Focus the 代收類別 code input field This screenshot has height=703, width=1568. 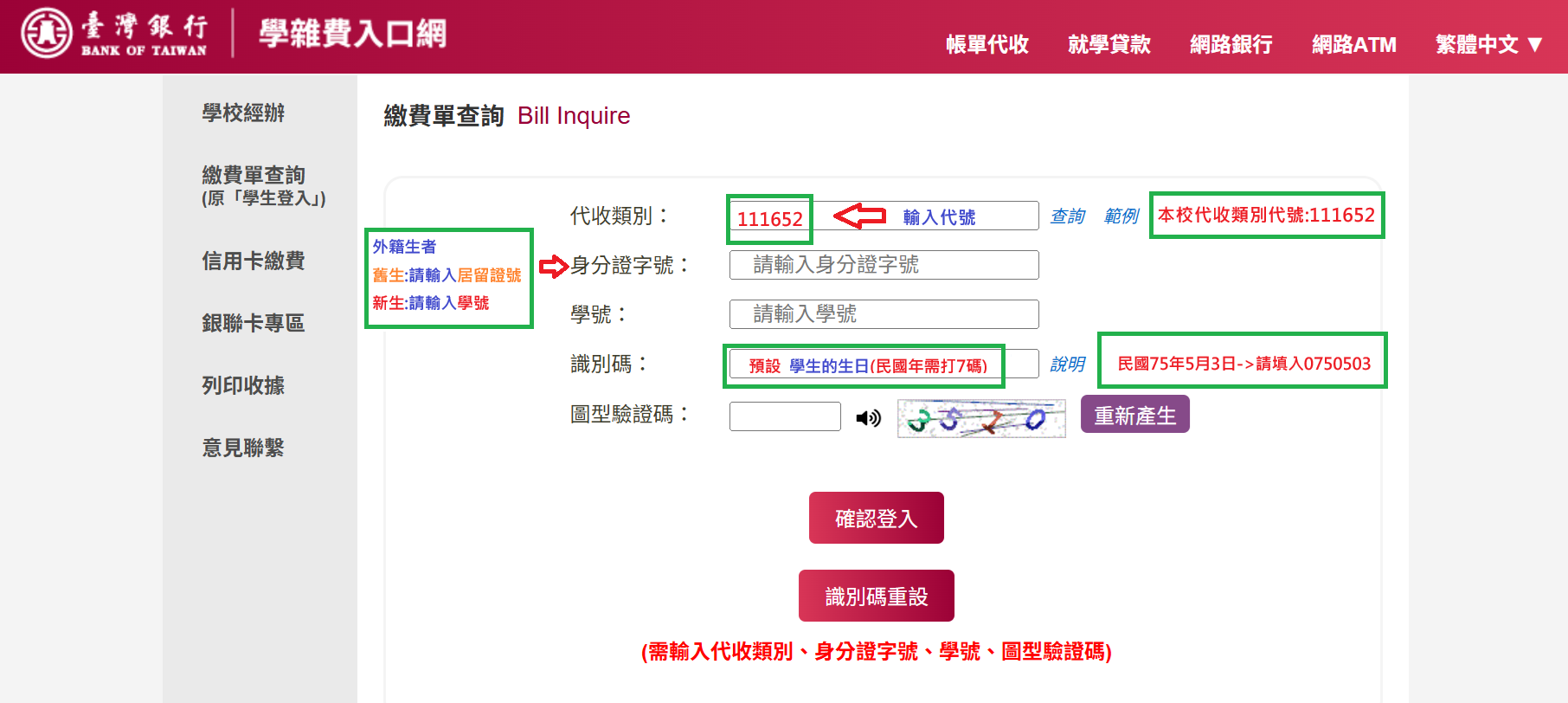(884, 216)
